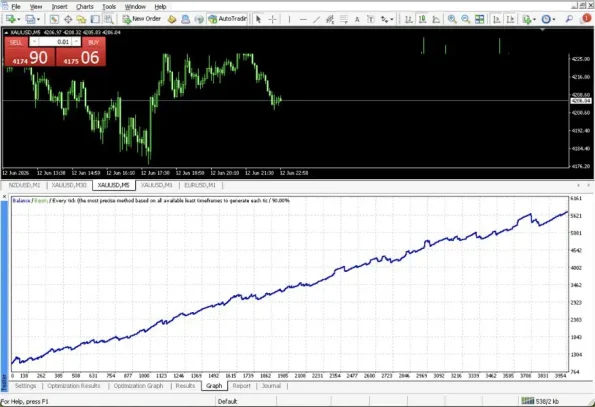The image size is (595, 407).
Task: Expand the Profiles dropdown arrow
Action: (38, 19)
